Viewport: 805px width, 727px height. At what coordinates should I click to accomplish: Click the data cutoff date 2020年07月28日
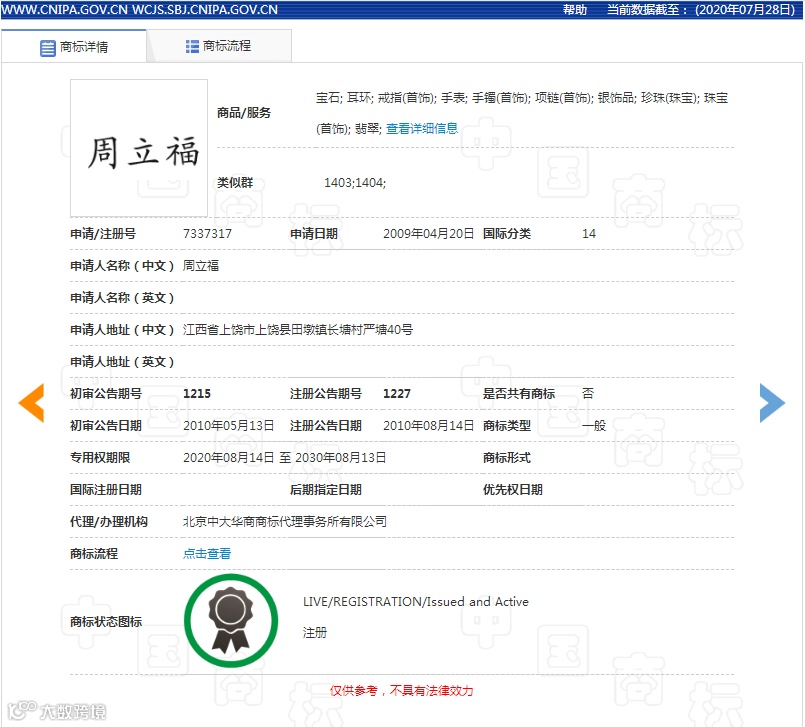tap(744, 10)
